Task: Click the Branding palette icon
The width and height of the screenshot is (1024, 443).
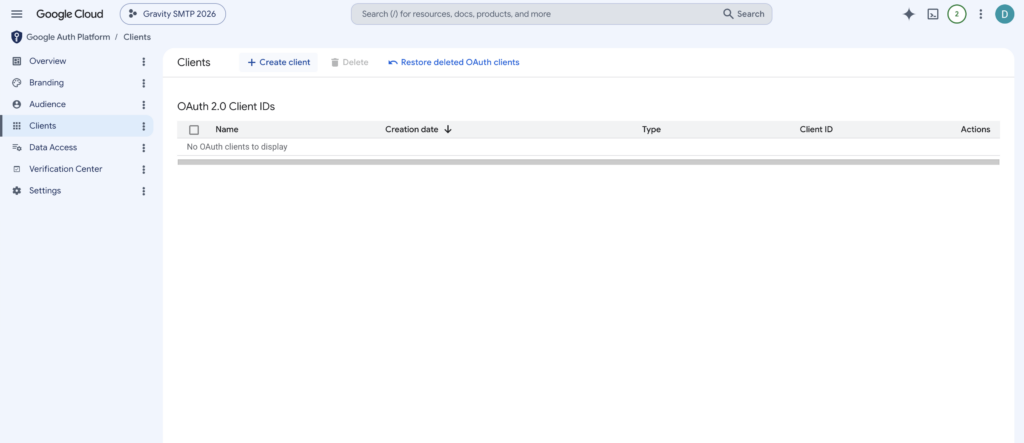Action: tap(17, 83)
